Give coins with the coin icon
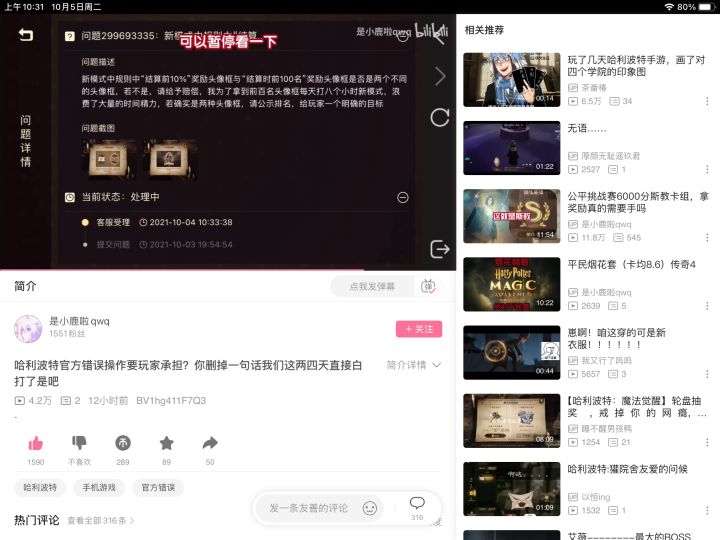 (x=123, y=443)
